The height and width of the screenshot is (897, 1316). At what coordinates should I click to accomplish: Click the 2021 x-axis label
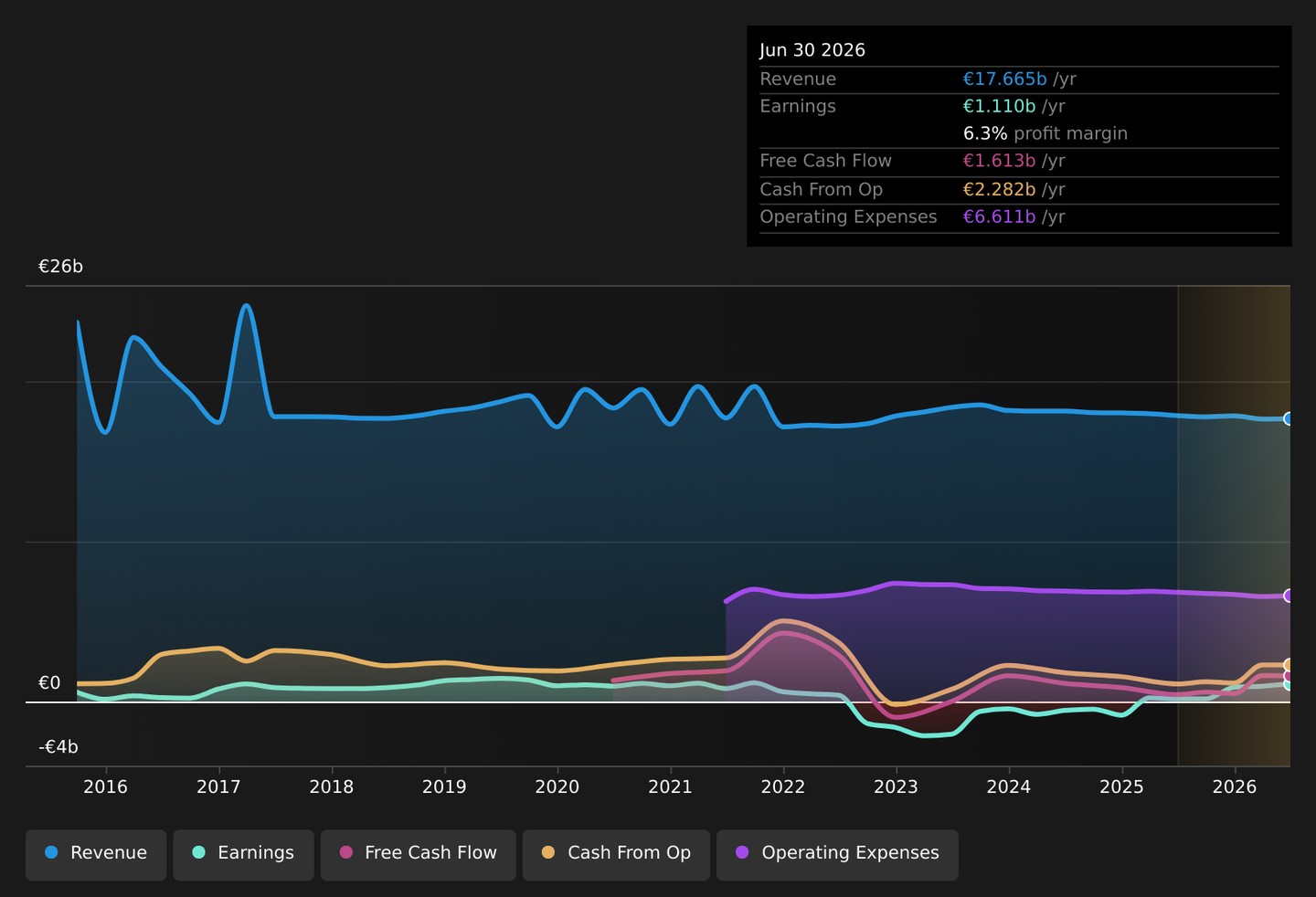point(670,787)
